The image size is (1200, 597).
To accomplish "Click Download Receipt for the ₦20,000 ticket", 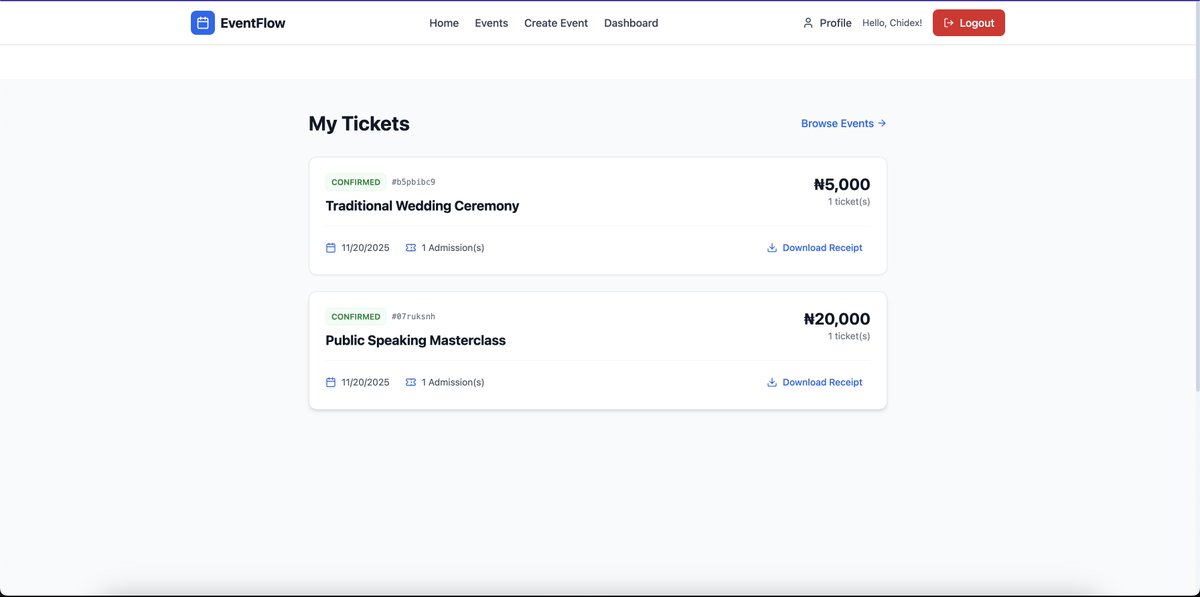I will coord(821,382).
